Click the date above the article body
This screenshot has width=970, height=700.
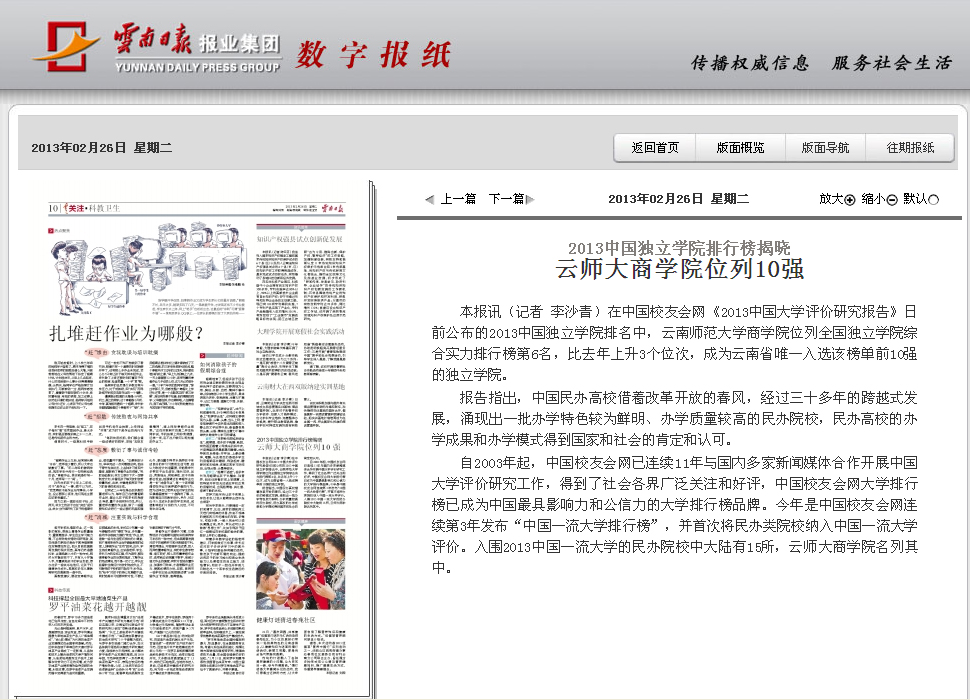678,199
